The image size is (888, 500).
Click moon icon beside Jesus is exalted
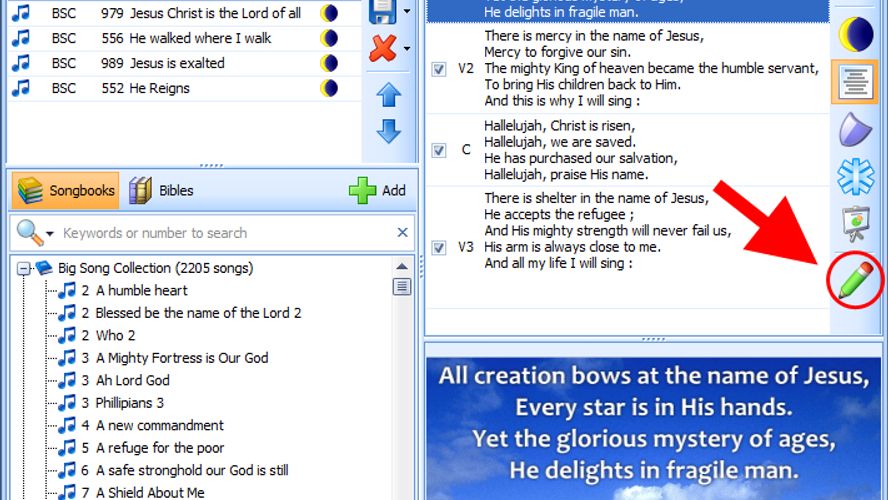pos(329,63)
